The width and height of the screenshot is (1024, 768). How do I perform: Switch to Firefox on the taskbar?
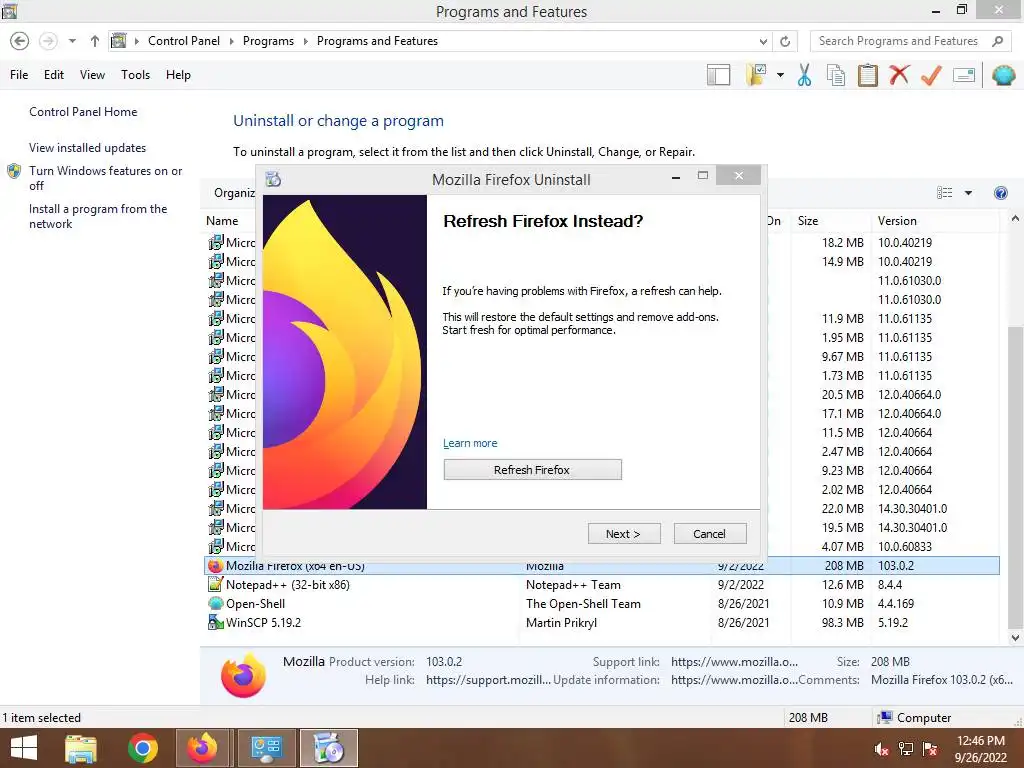pyautogui.click(x=202, y=748)
